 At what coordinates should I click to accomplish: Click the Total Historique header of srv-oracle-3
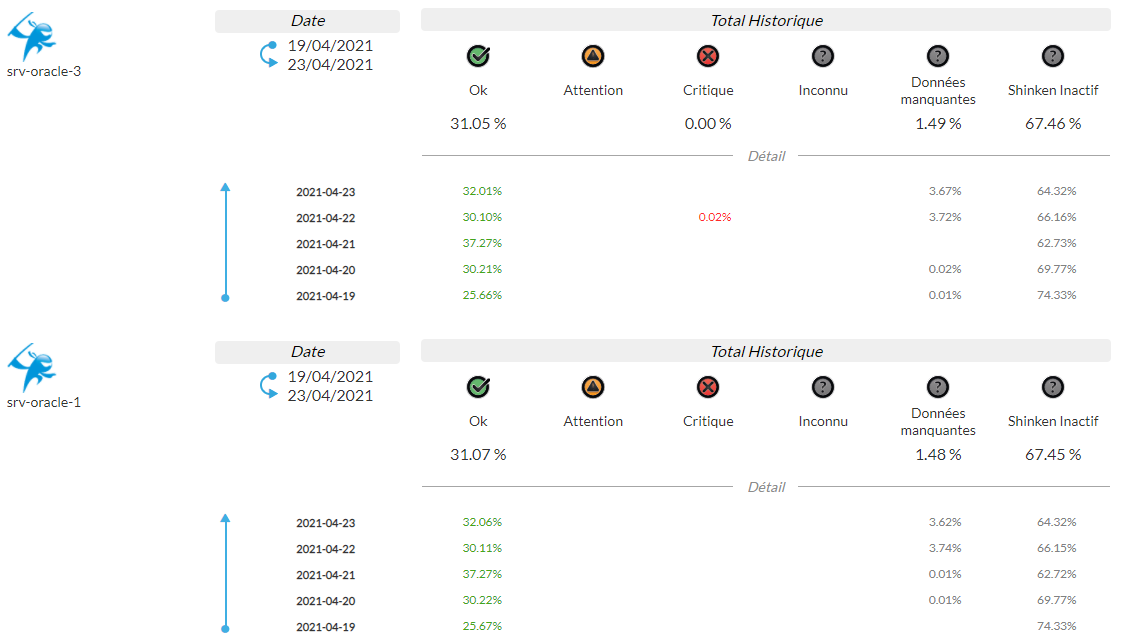[766, 20]
